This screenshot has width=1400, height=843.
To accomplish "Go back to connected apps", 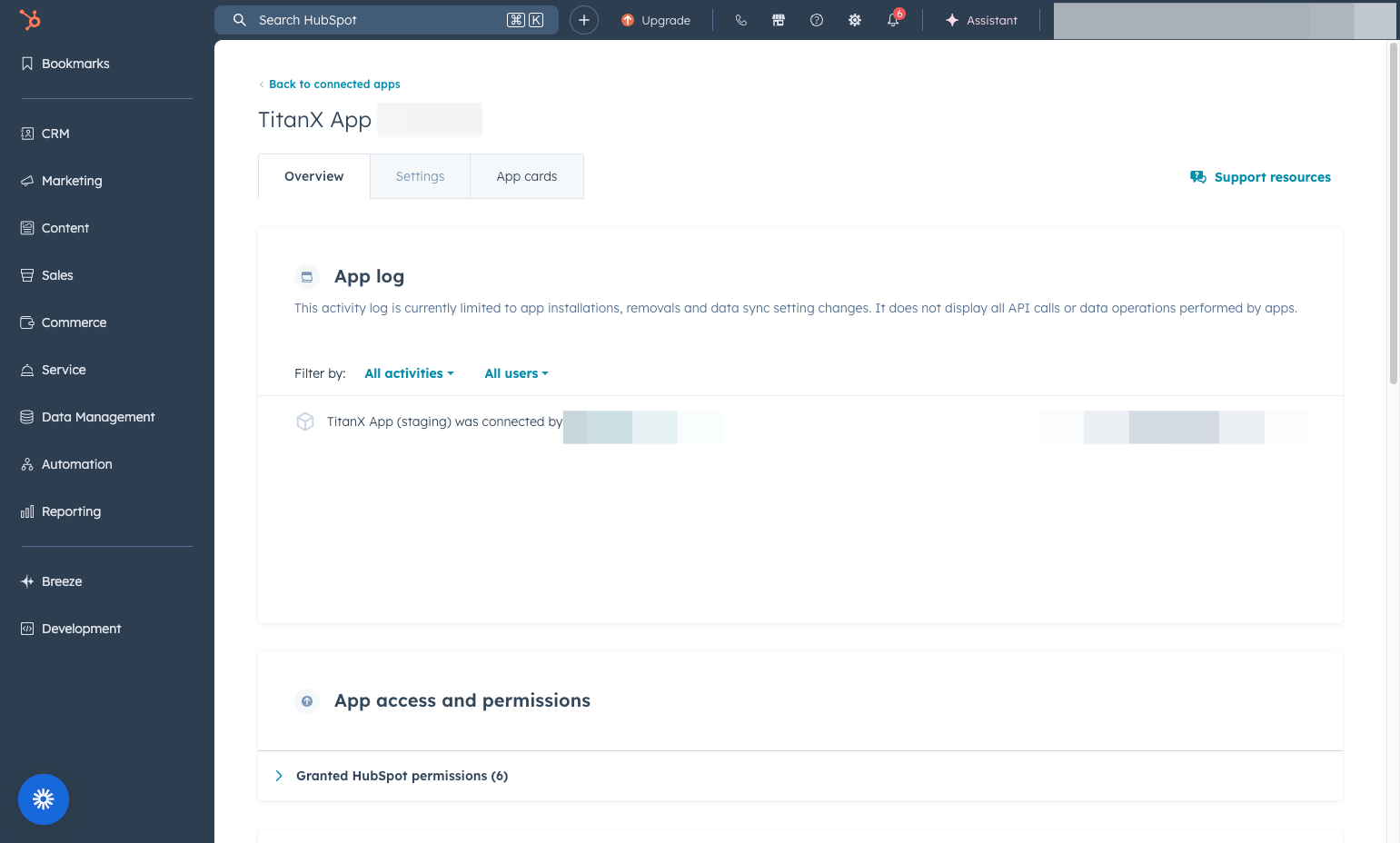I will 330,84.
